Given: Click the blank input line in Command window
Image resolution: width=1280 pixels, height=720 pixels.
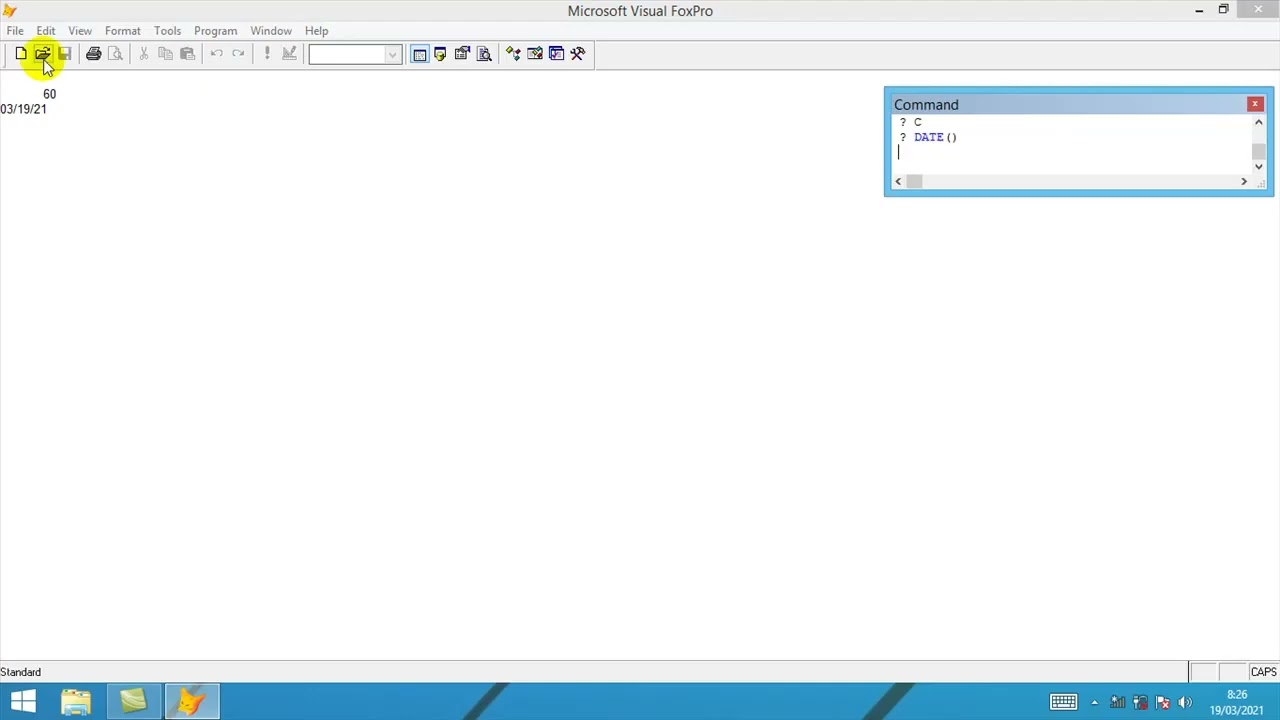Looking at the screenshot, I should [x=1070, y=153].
